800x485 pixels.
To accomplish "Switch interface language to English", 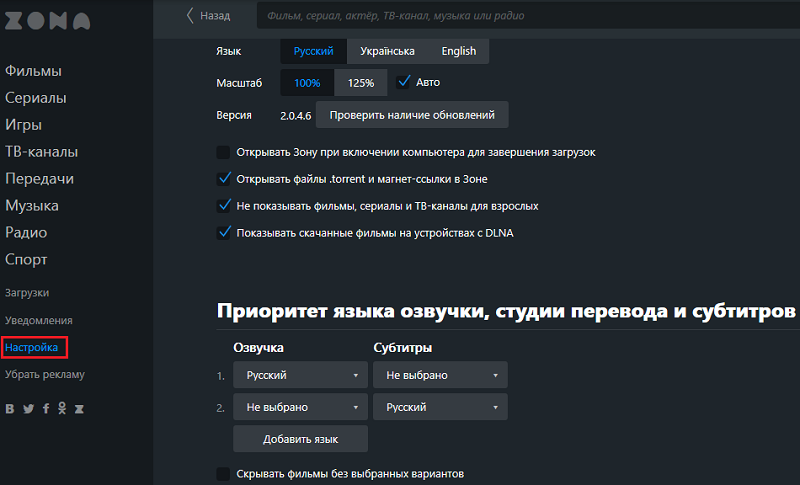I will 459,51.
